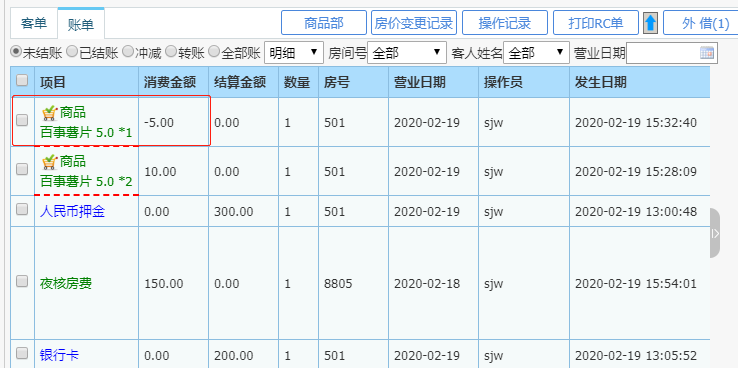Screen dimensions: 738x368
Task: Select the 冲减 radio button
Action: pyautogui.click(x=128, y=51)
